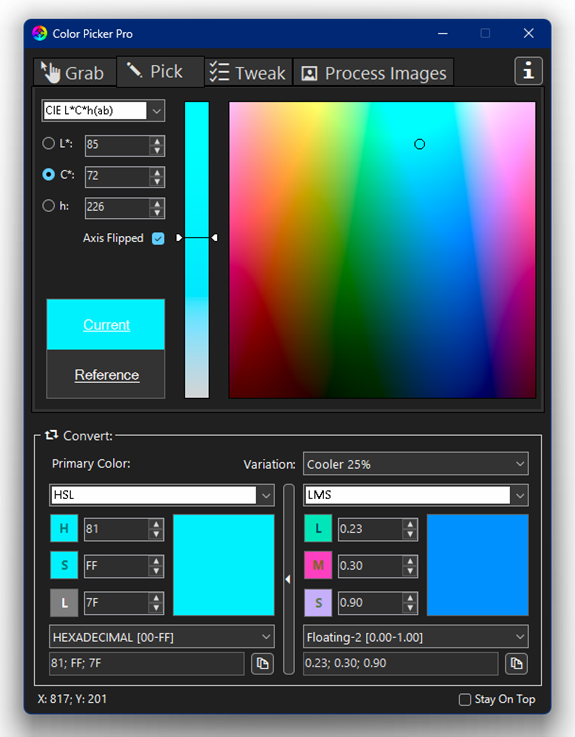
Task: Open the HEXADECIMAL [00-FF] format dropdown
Action: pyautogui.click(x=162, y=637)
